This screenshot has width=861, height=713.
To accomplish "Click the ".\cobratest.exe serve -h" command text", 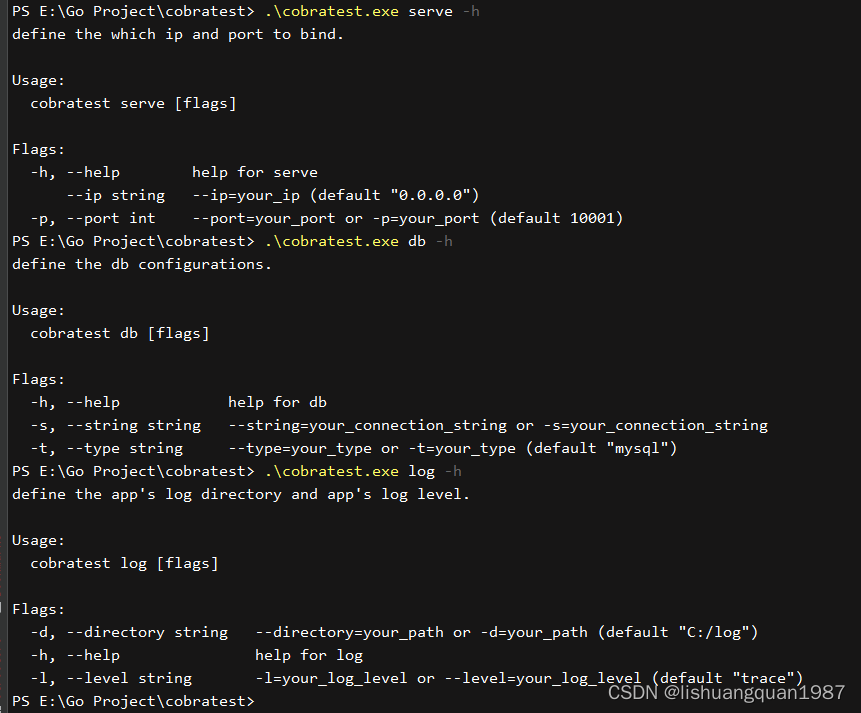I will coord(372,11).
